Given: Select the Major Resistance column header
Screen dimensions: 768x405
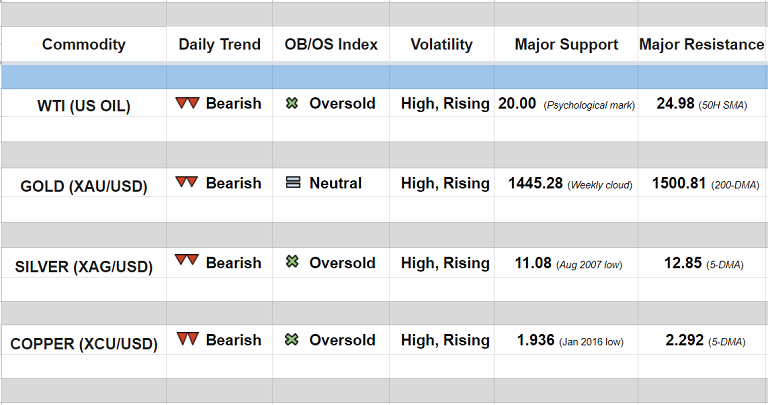Looking at the screenshot, I should [x=701, y=45].
